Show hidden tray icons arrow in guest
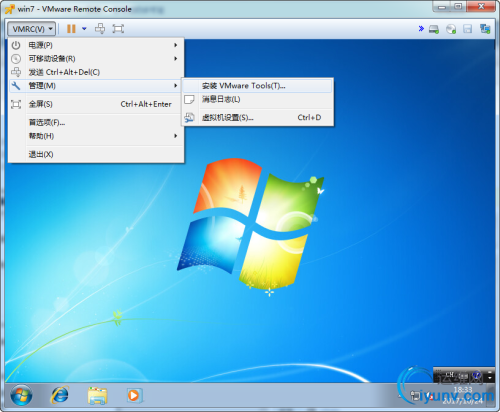This screenshot has width=500, height=412. tap(401, 396)
